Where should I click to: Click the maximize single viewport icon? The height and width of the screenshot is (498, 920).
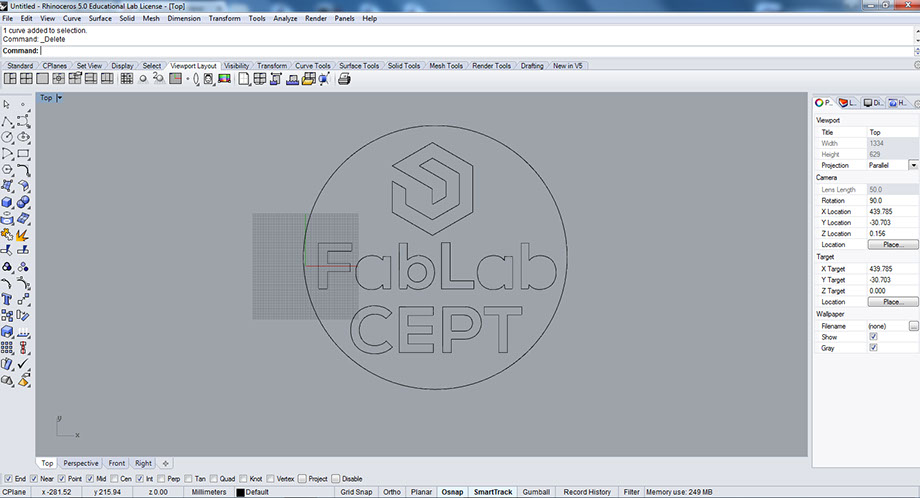point(42,79)
